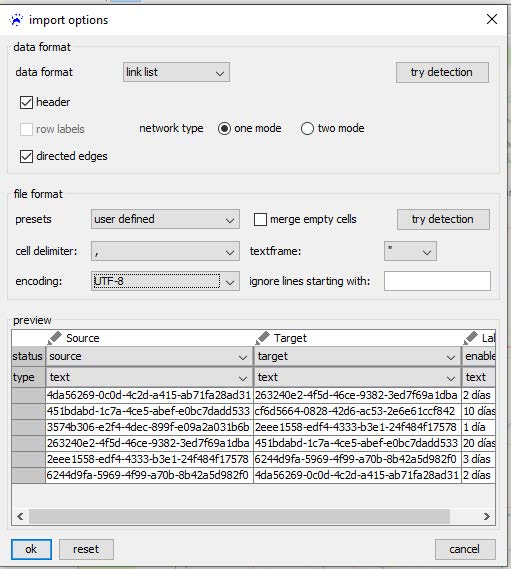Click the pencil icon beside Source column

pos(54,337)
